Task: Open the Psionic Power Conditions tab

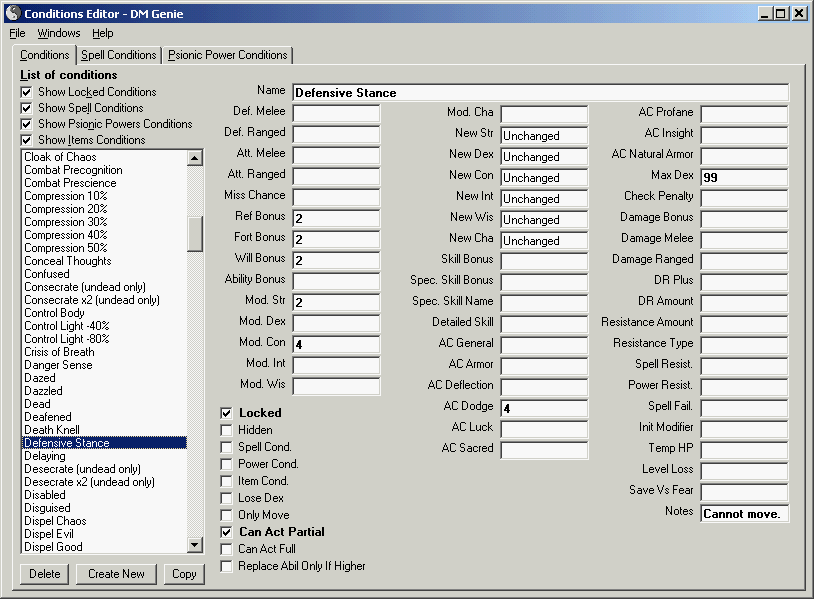Action: tap(227, 55)
